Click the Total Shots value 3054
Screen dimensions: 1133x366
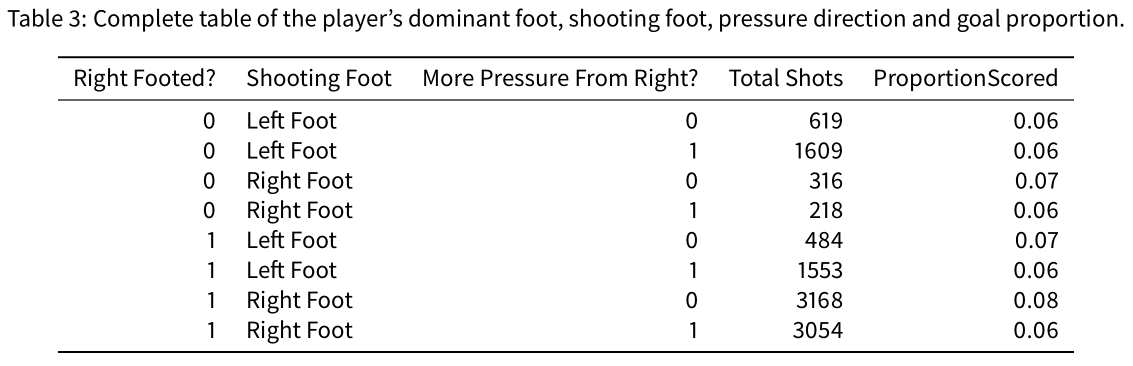[818, 331]
